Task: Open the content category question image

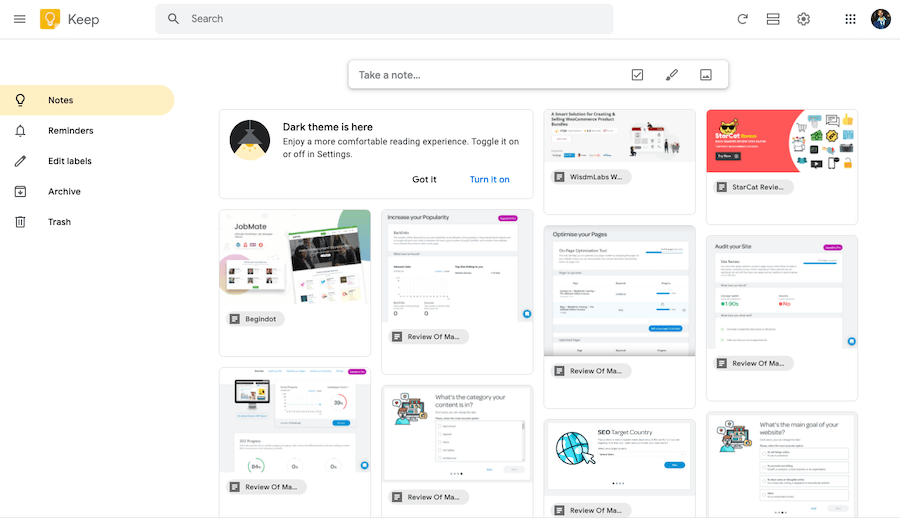Action: pyautogui.click(x=457, y=434)
